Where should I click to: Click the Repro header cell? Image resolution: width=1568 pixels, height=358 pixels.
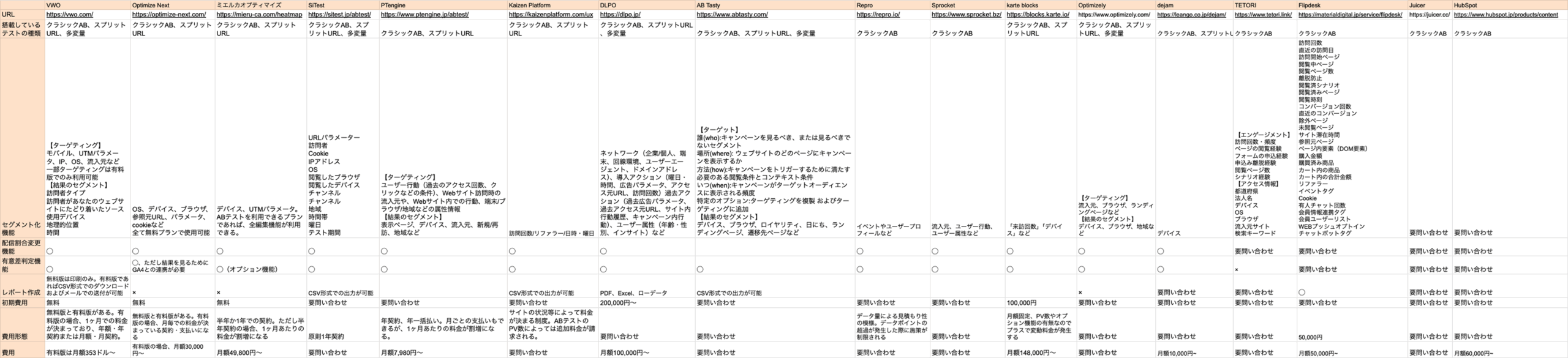(893, 5)
